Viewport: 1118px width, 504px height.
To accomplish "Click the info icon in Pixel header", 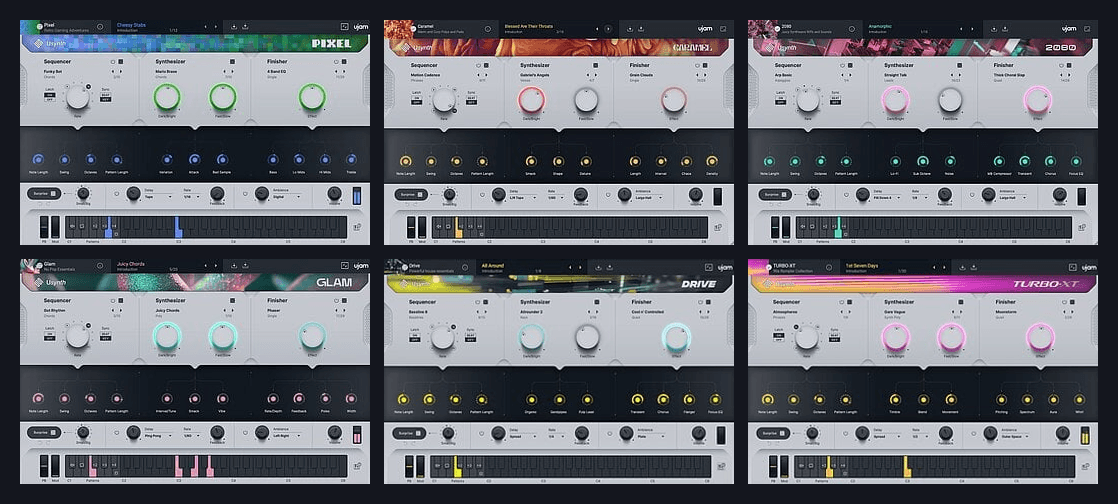I will 100,27.
